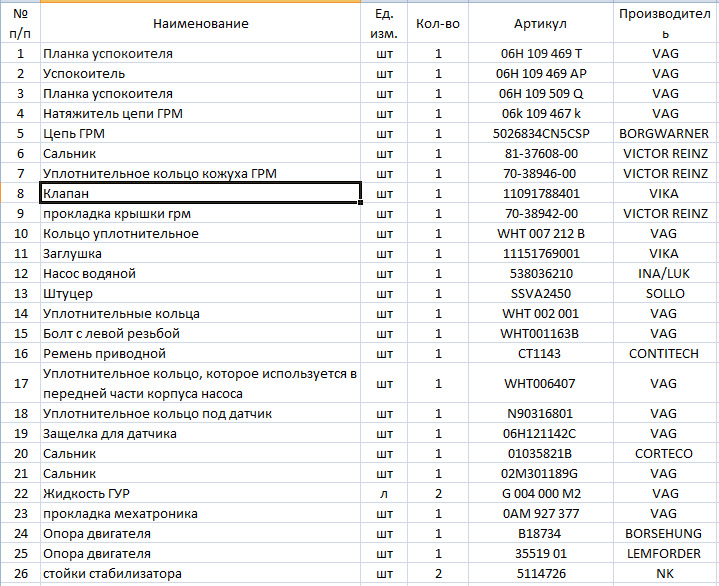The image size is (719, 586).
Task: Select the 'INA/LUK' manufacturer cell
Action: pos(666,273)
